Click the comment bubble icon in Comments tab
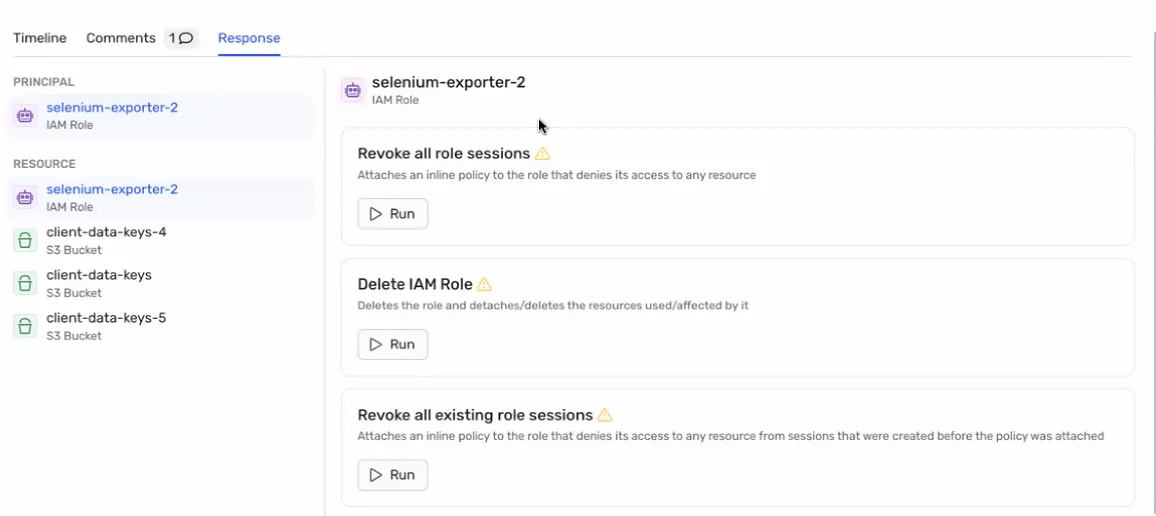The width and height of the screenshot is (1156, 516). 186,38
